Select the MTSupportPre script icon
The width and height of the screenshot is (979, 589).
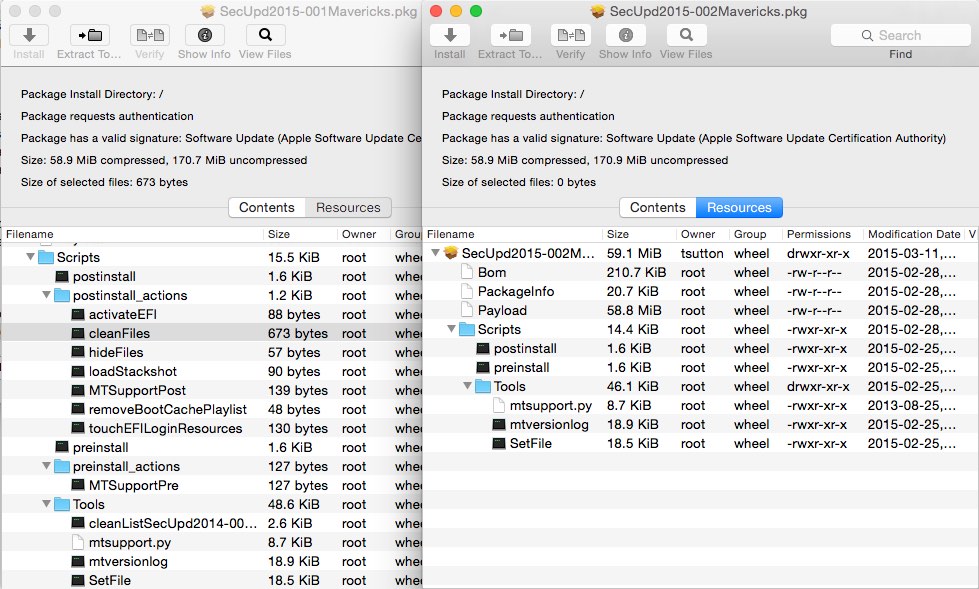click(78, 485)
